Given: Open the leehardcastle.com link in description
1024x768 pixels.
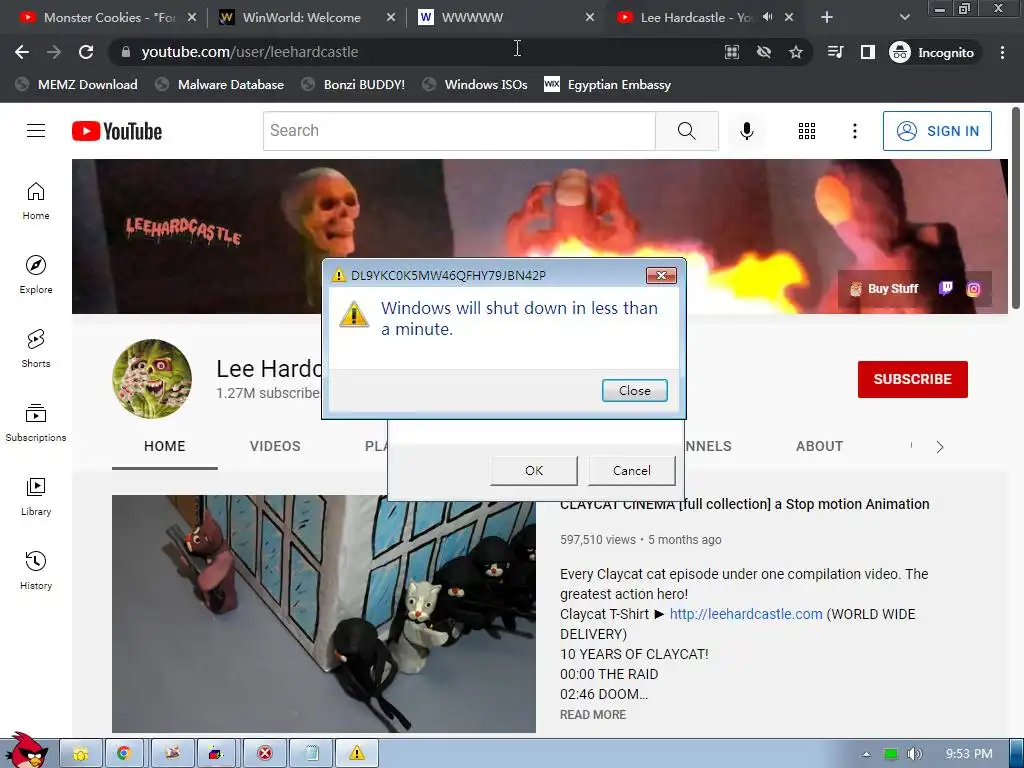Looking at the screenshot, I should 746,615.
